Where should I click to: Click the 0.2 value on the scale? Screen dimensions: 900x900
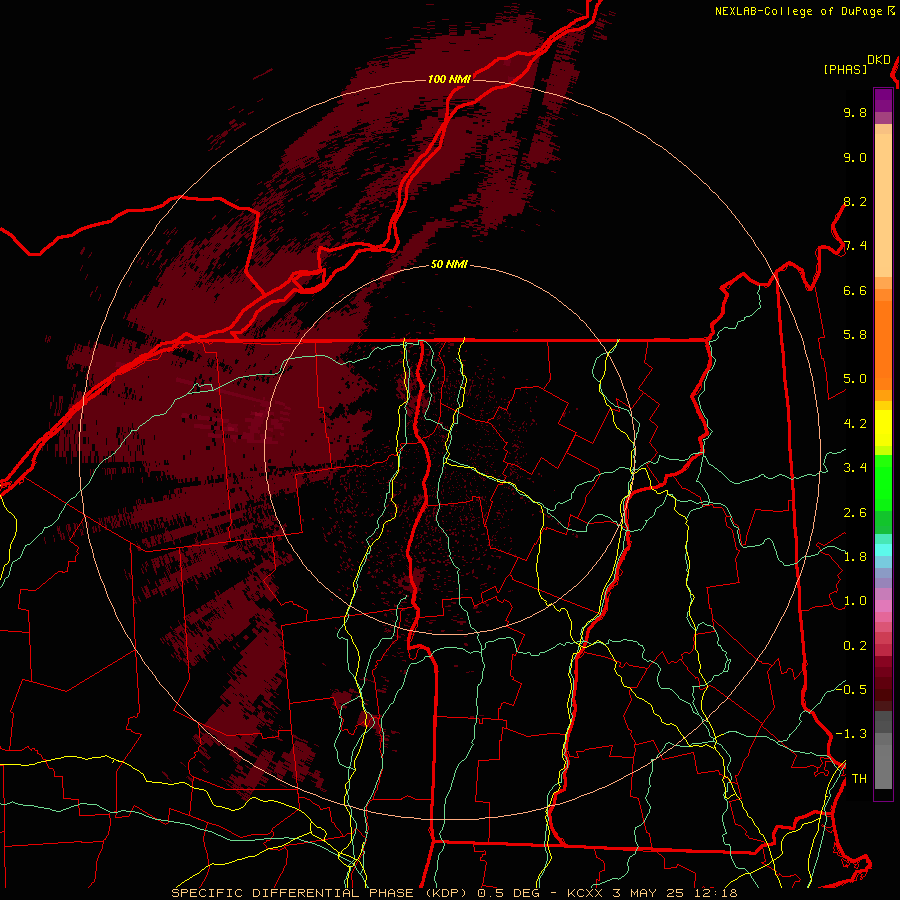[855, 646]
